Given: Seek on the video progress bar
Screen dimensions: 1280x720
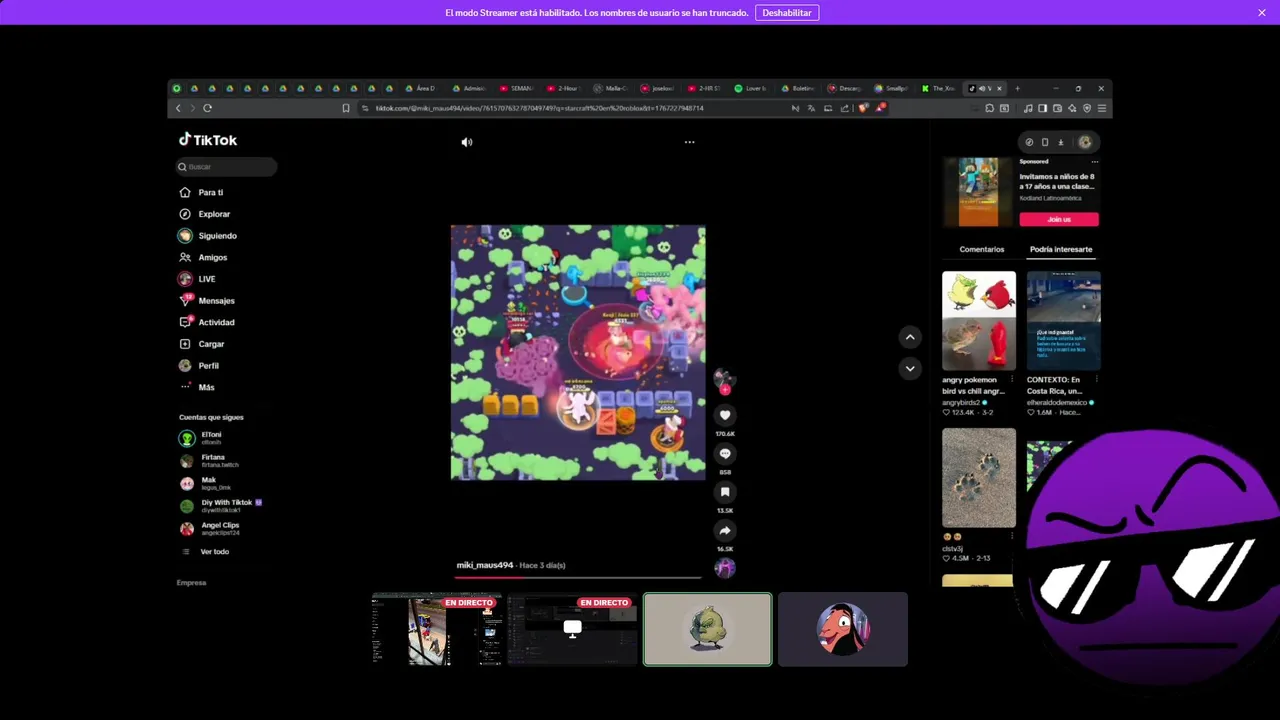Looking at the screenshot, I should [x=578, y=577].
